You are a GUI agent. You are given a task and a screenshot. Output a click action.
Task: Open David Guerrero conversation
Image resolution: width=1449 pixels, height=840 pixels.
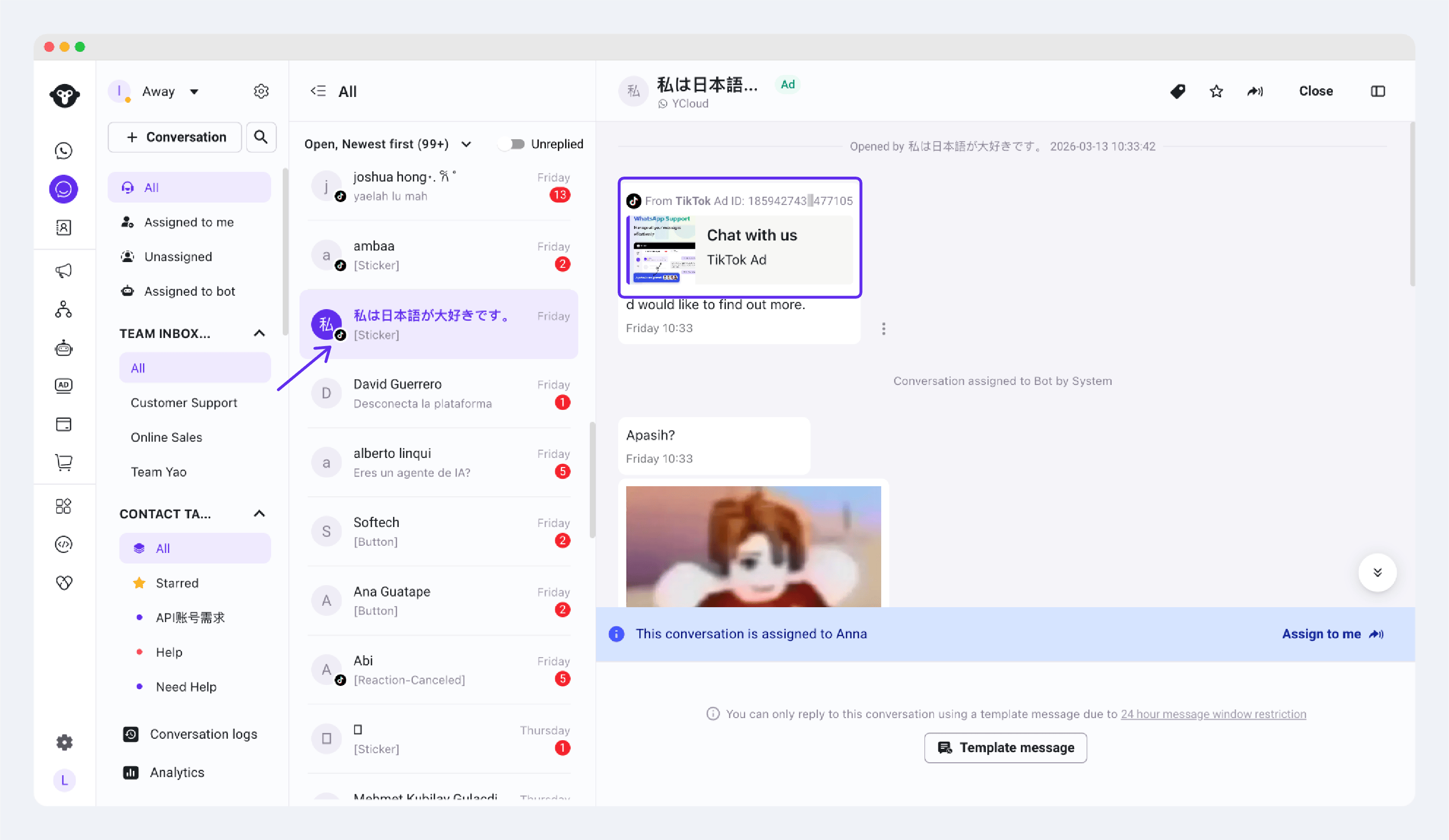coord(439,393)
